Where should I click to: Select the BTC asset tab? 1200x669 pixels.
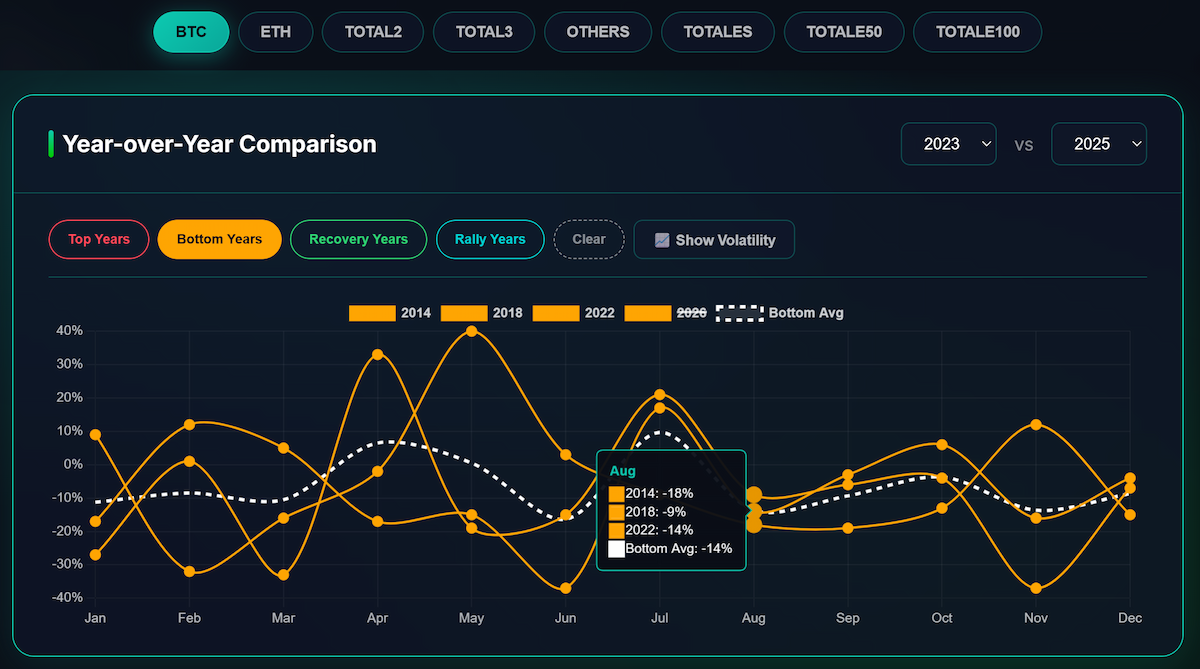(191, 32)
